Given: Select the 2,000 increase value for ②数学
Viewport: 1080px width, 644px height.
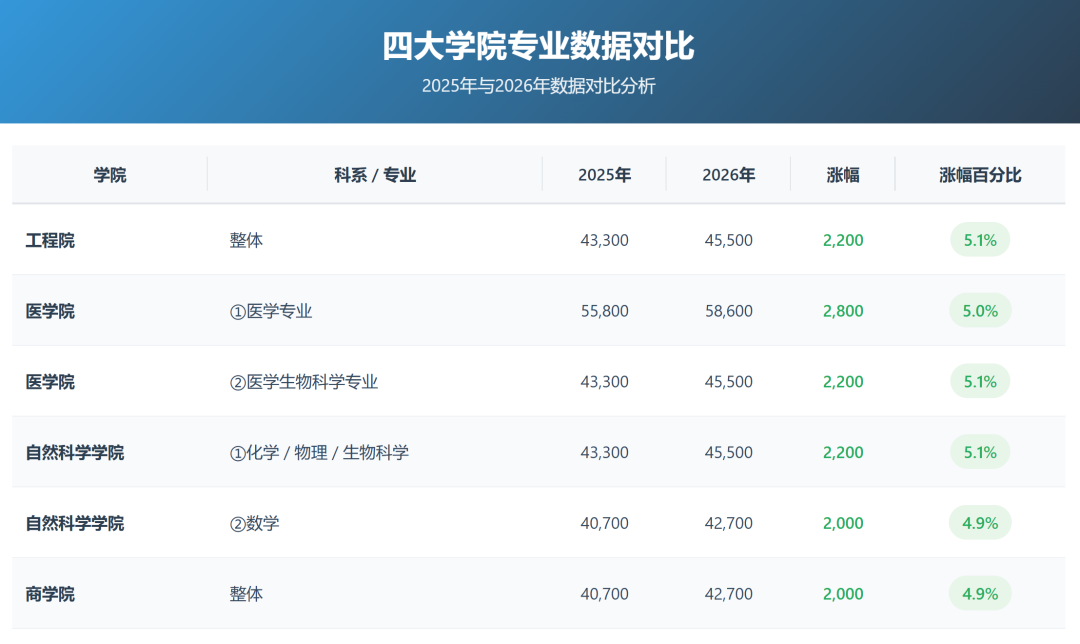Looking at the screenshot, I should pyautogui.click(x=843, y=523).
